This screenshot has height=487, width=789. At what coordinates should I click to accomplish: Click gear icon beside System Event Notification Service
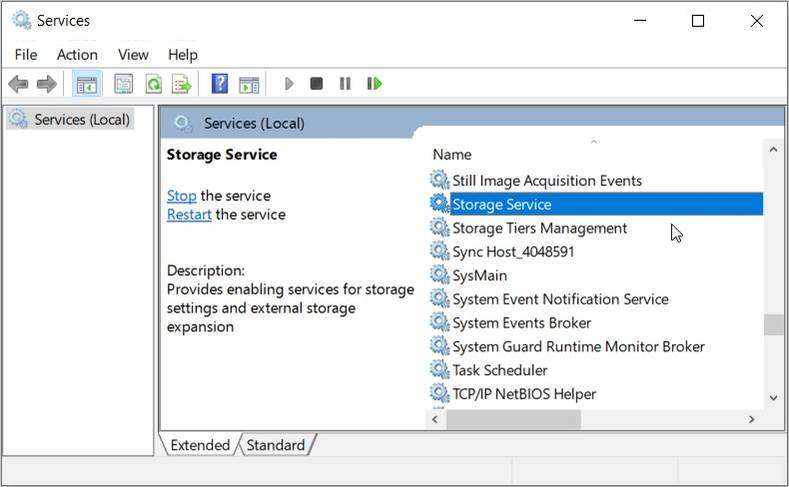(x=439, y=298)
